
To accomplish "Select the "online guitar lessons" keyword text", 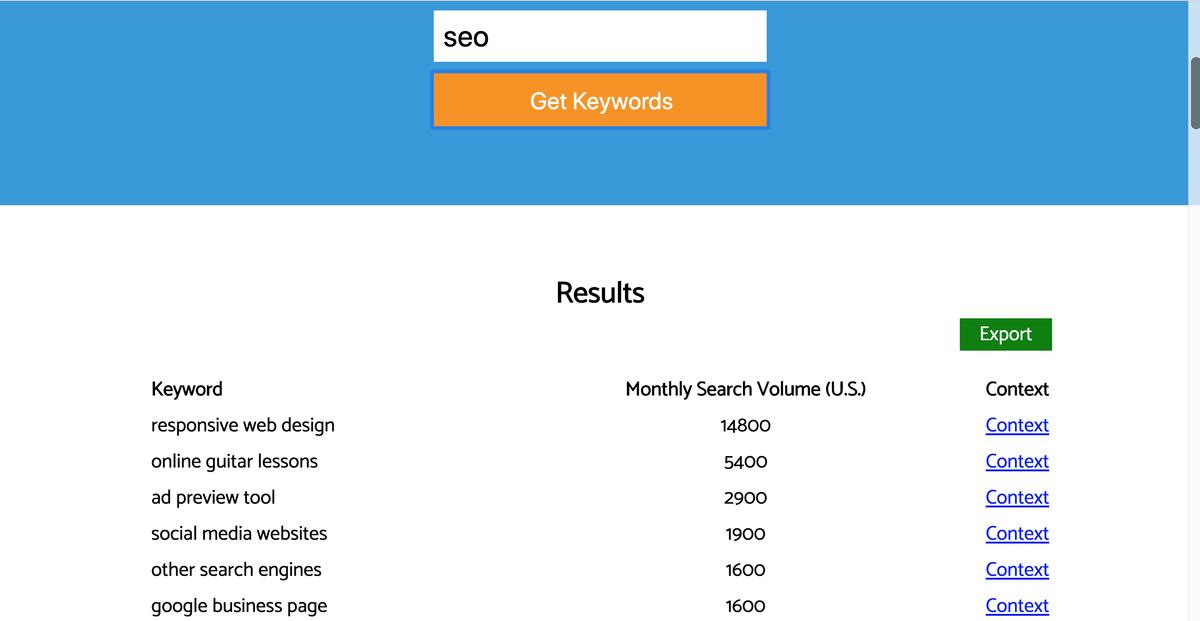I will point(234,461).
